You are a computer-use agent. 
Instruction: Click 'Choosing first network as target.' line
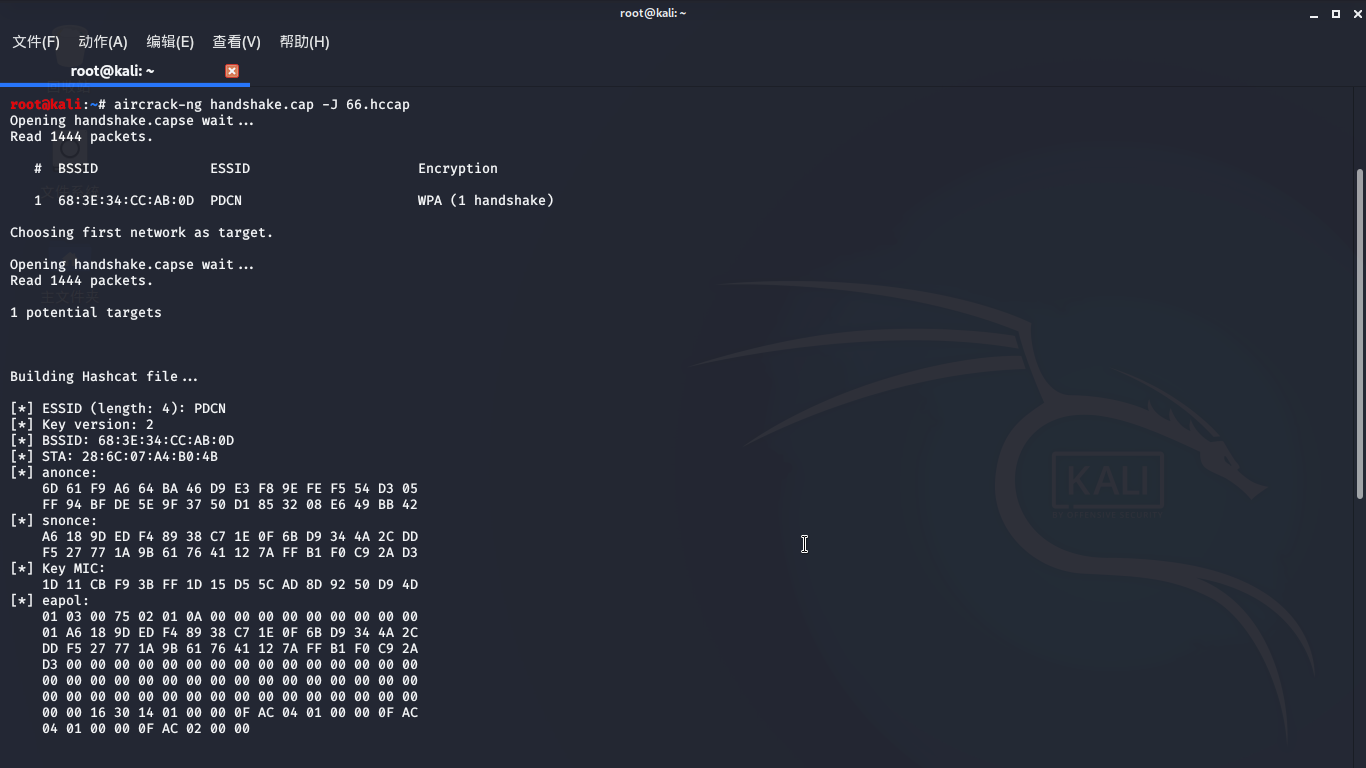pos(142,232)
